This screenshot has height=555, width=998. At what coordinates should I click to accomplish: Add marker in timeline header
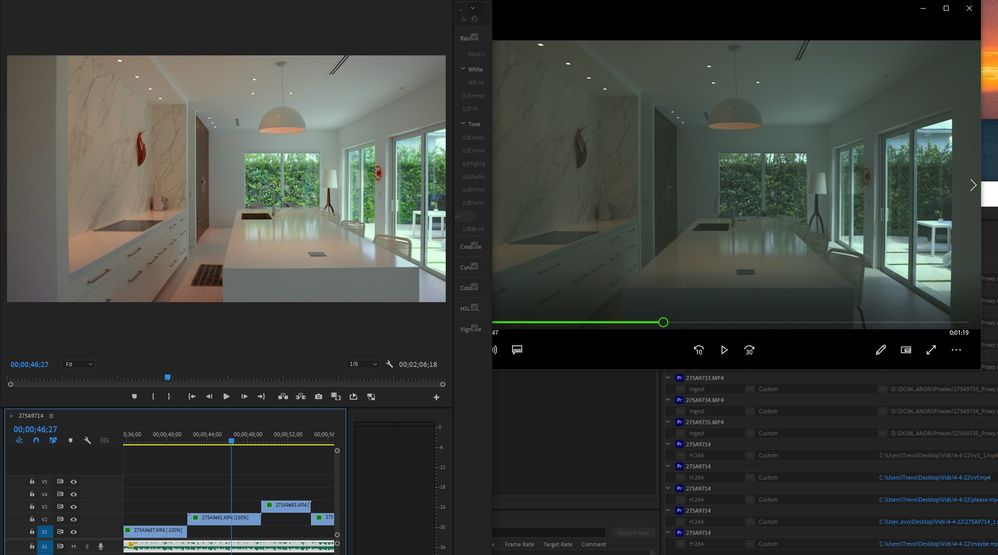pyautogui.click(x=70, y=440)
